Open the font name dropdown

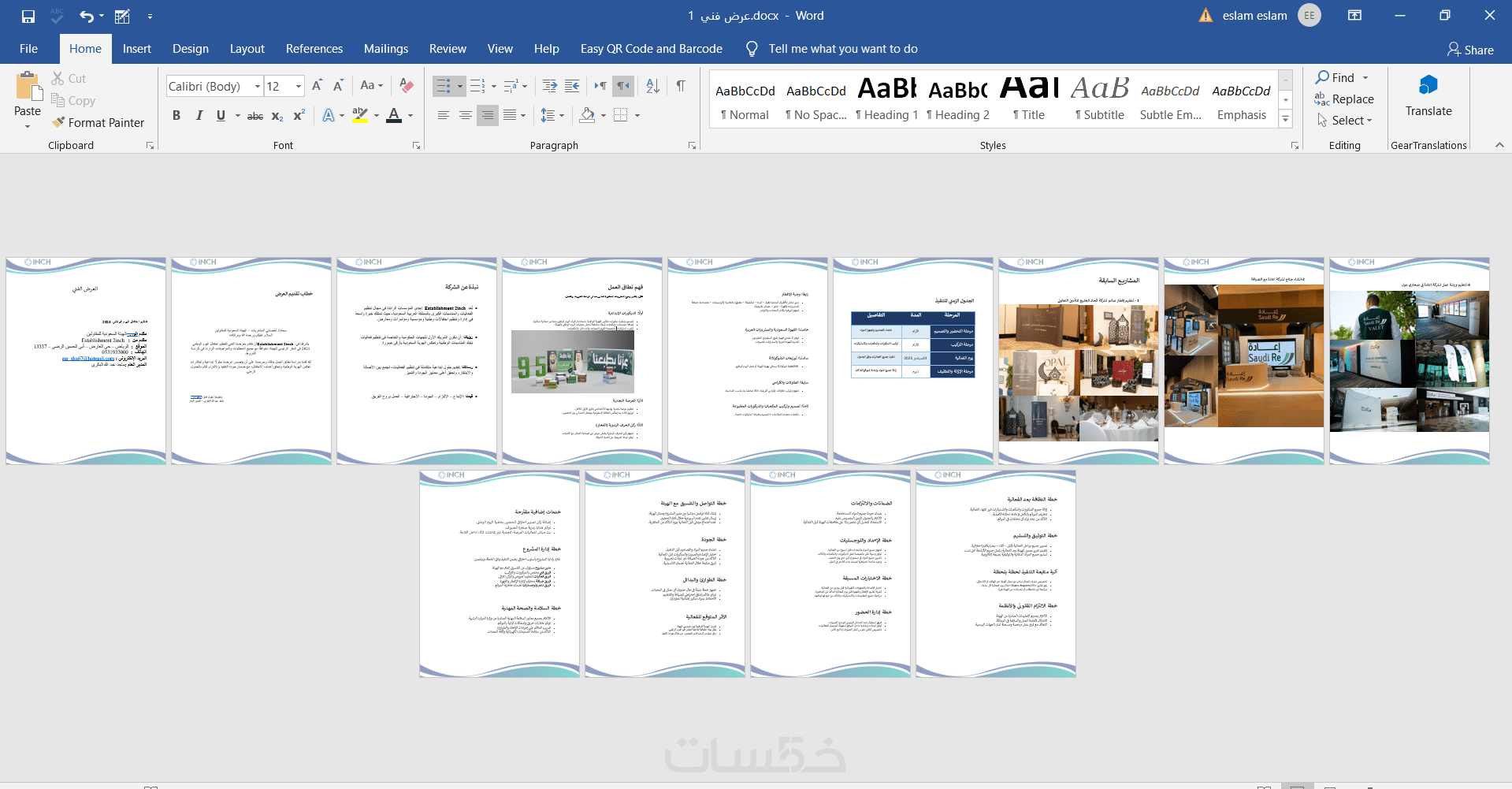(x=258, y=86)
